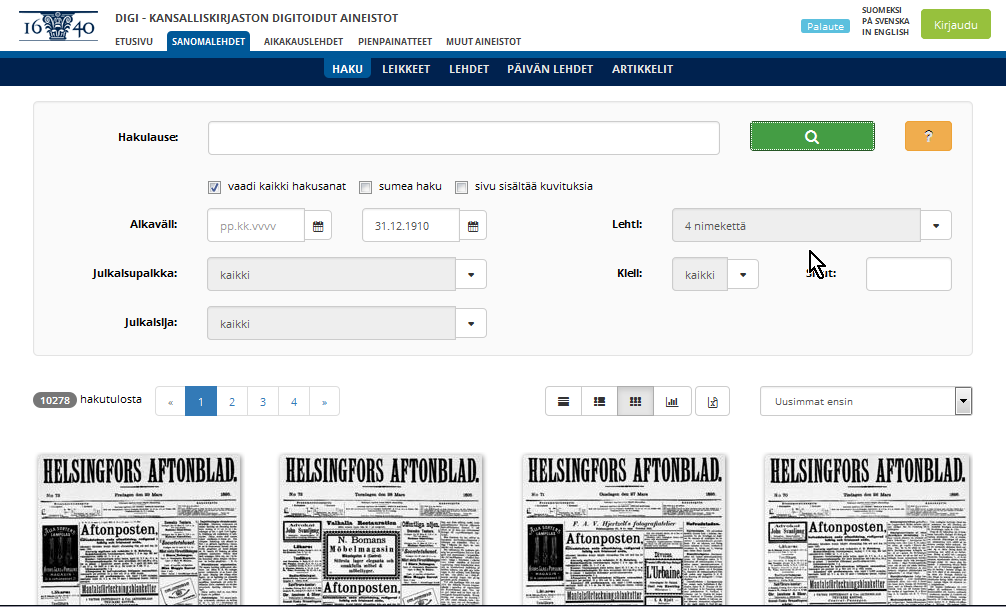
Task: Open the Päivän lehdet submenu item
Action: tap(550, 69)
